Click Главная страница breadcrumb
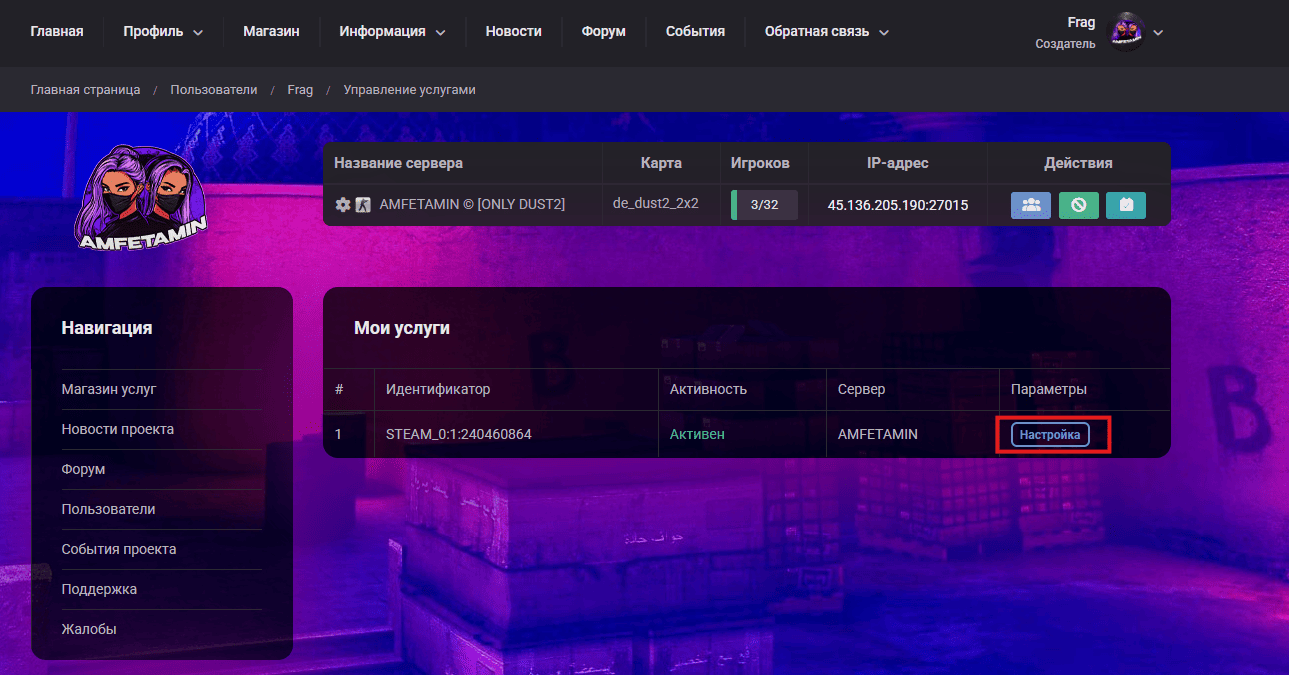Image resolution: width=1289 pixels, height=675 pixels. click(85, 90)
